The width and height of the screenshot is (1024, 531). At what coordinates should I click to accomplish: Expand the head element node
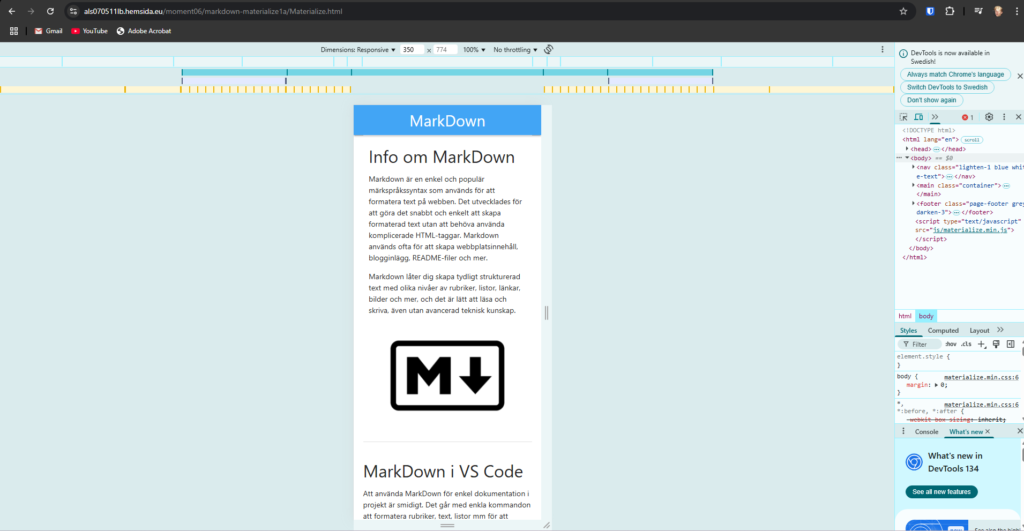click(907, 149)
